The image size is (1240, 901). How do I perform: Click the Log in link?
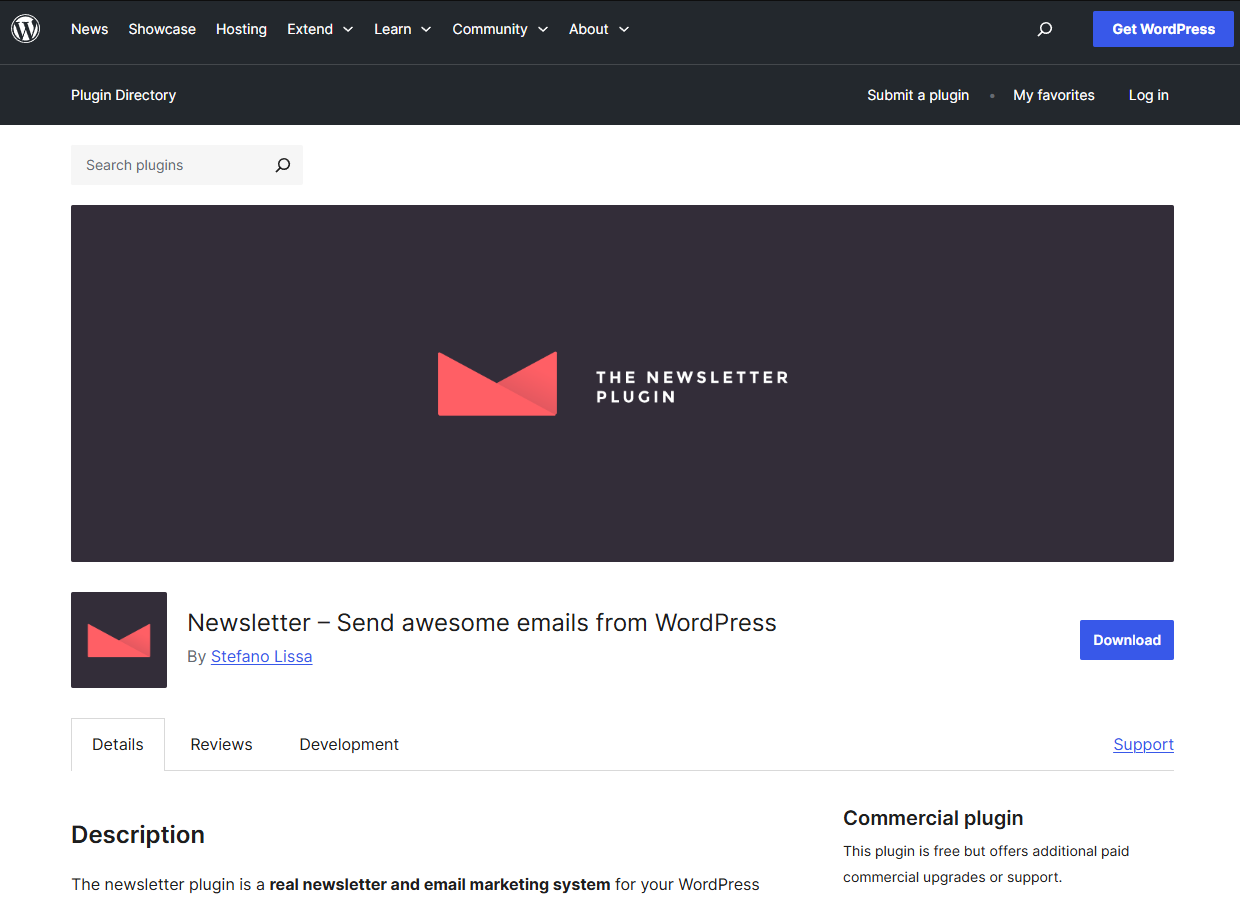(x=1149, y=95)
